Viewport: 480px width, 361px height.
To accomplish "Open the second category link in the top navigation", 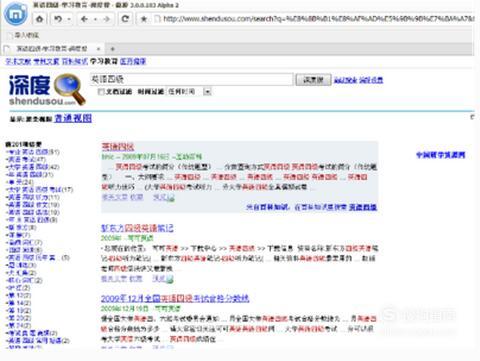I will click(46, 61).
